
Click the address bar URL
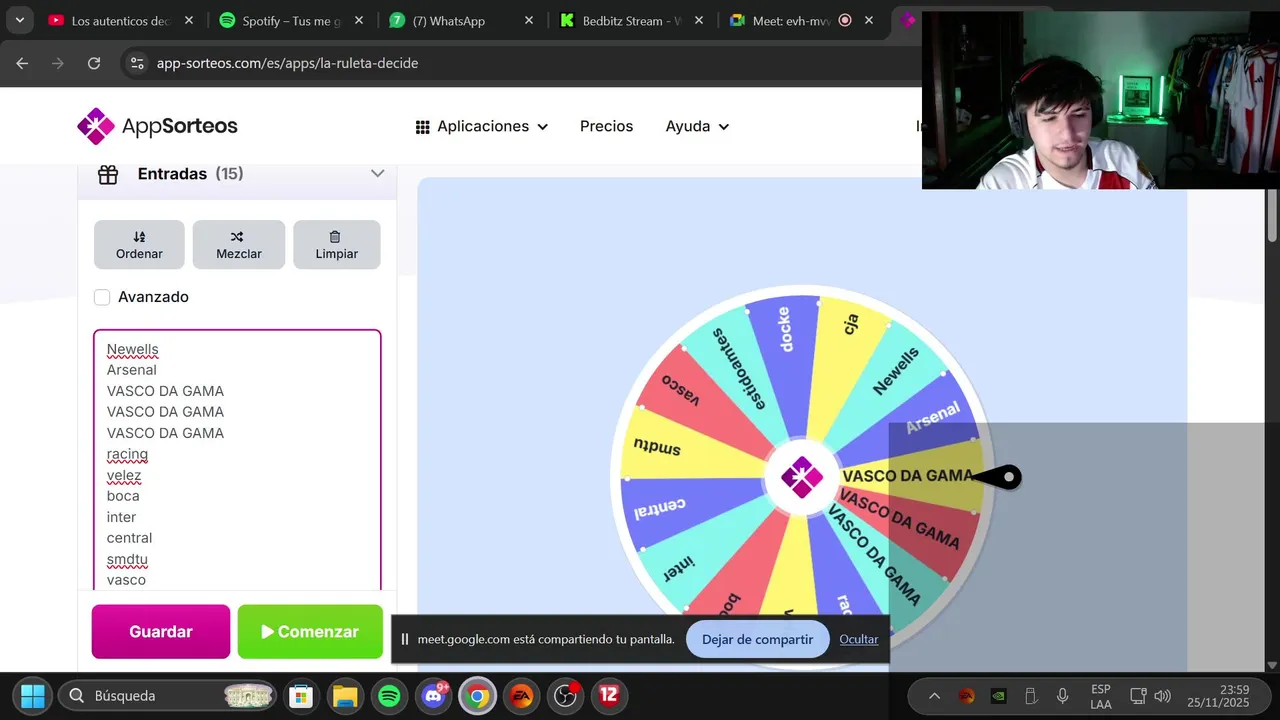click(287, 63)
